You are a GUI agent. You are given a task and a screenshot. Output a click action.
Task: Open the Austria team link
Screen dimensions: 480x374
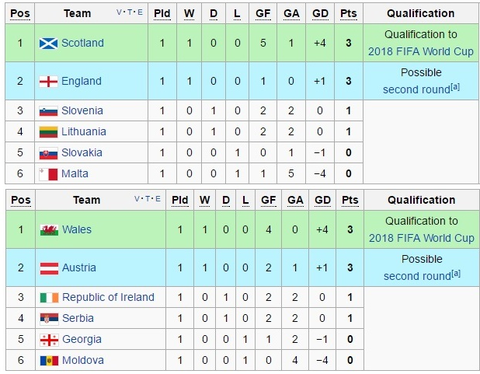(x=79, y=268)
